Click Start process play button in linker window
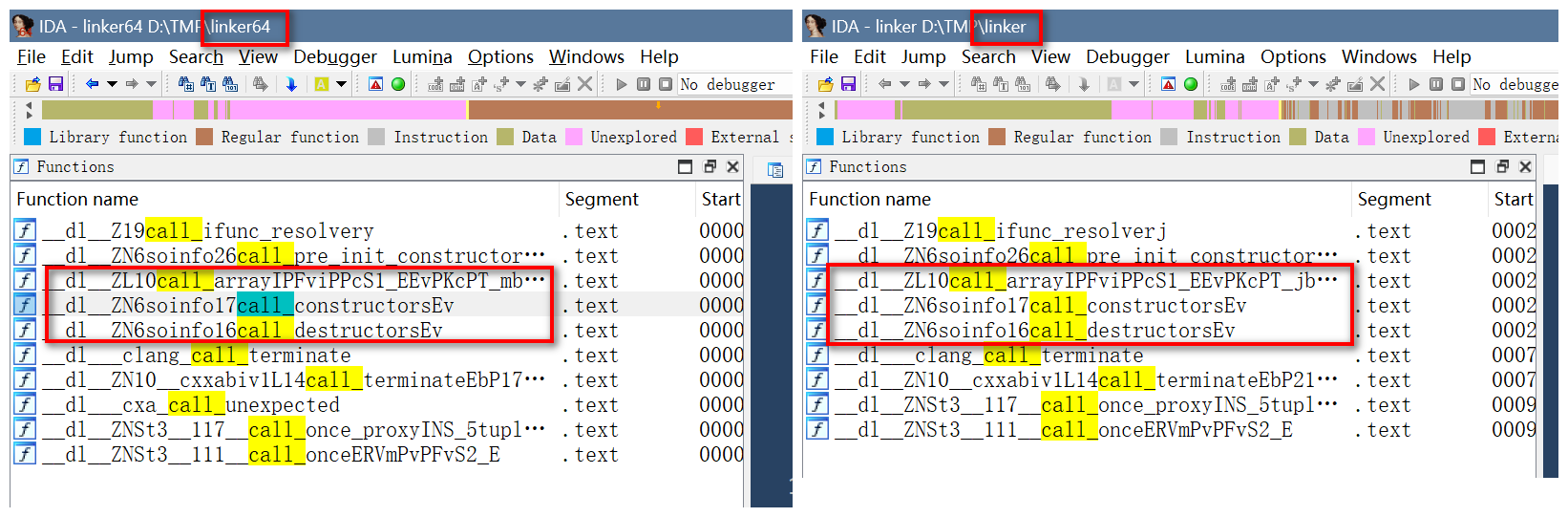1568x517 pixels. (x=1414, y=85)
